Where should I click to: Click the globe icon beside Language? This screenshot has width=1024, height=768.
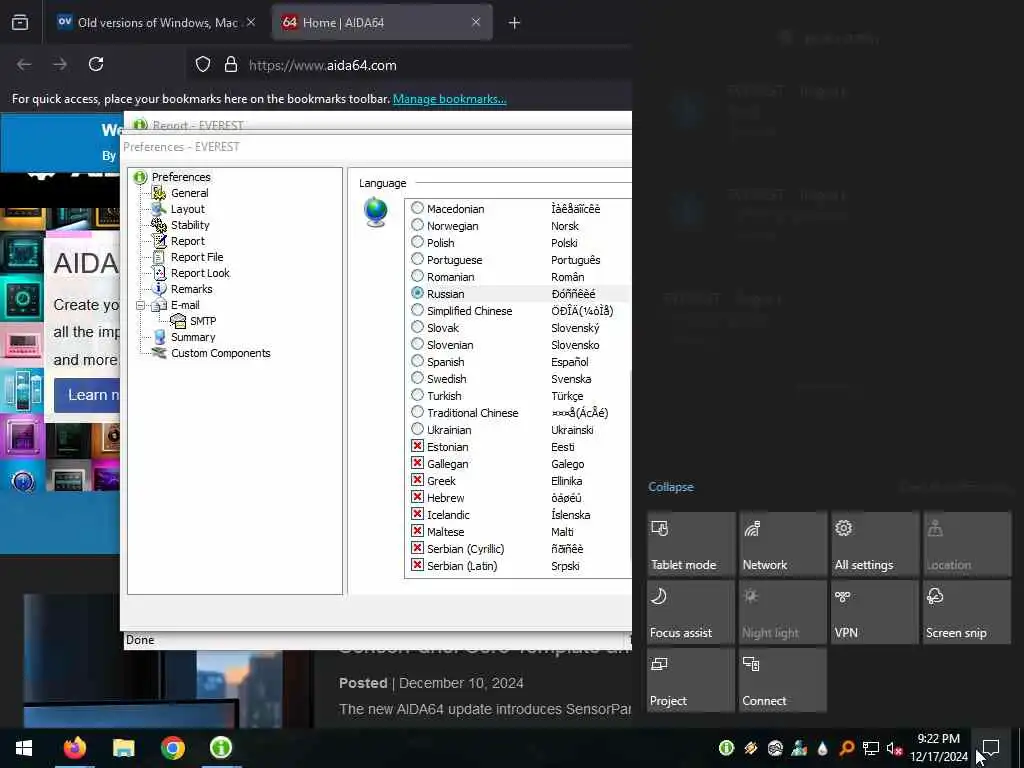(x=376, y=212)
